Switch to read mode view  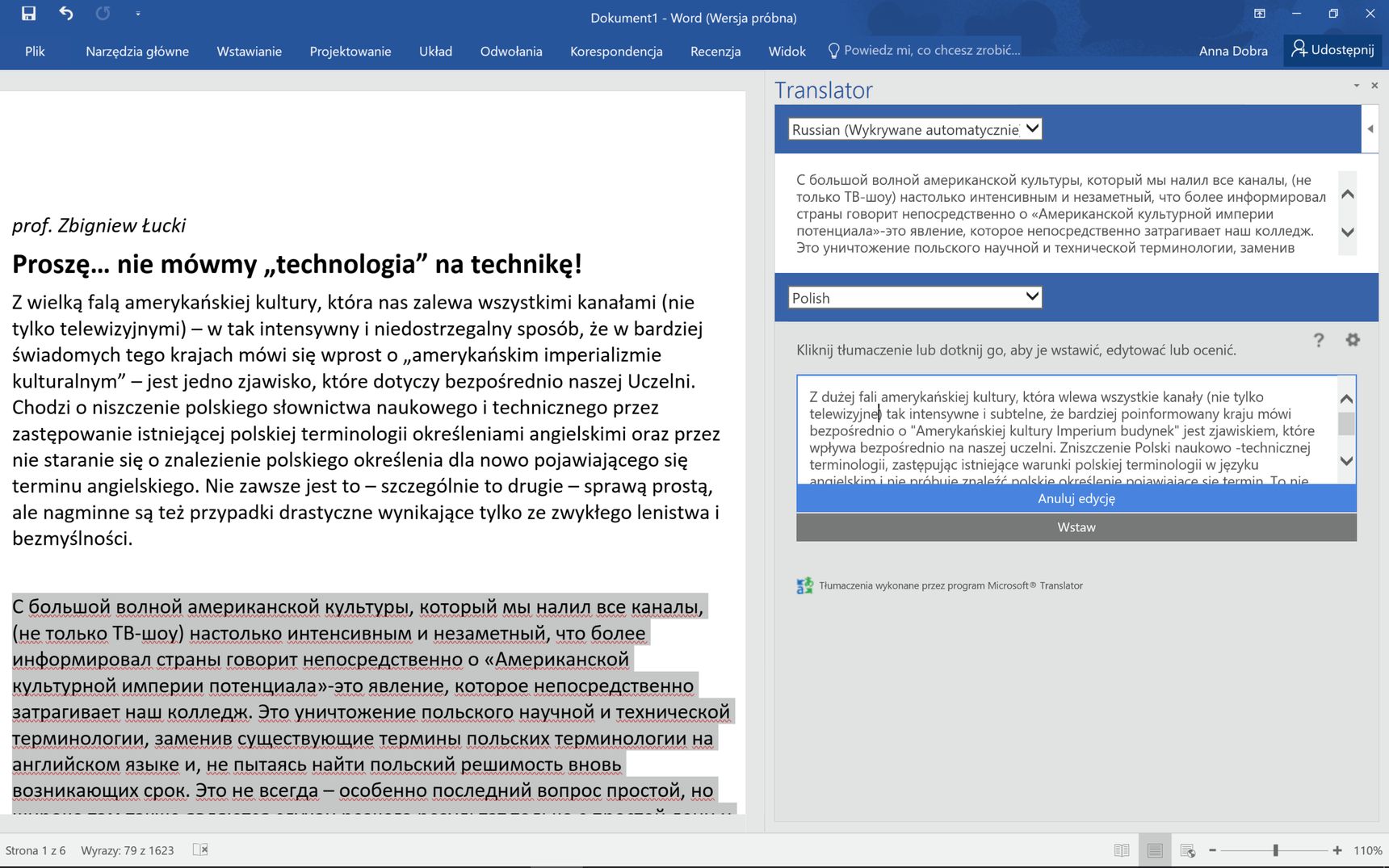point(1122,850)
